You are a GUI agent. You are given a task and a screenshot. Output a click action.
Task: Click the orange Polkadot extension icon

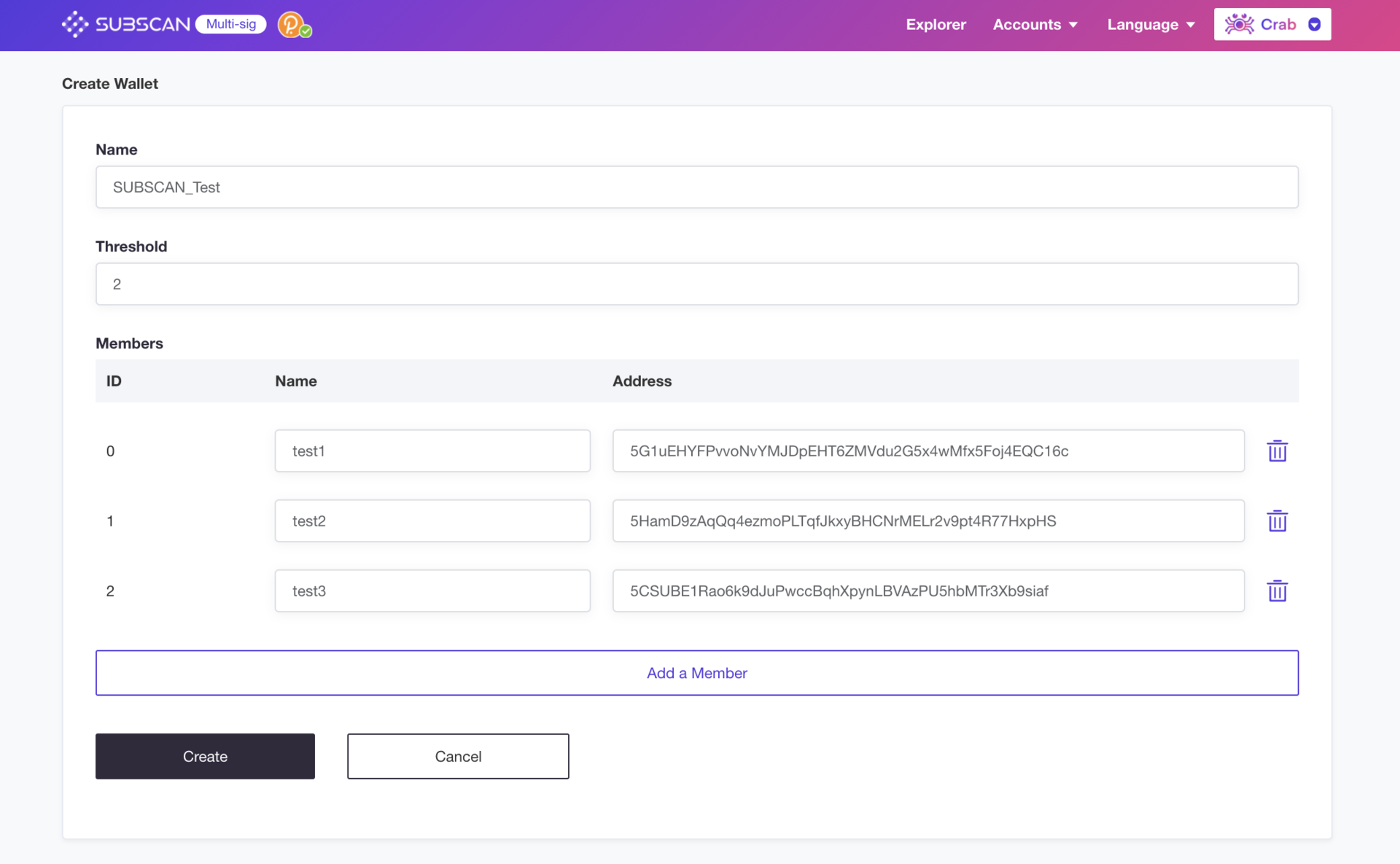pos(292,24)
